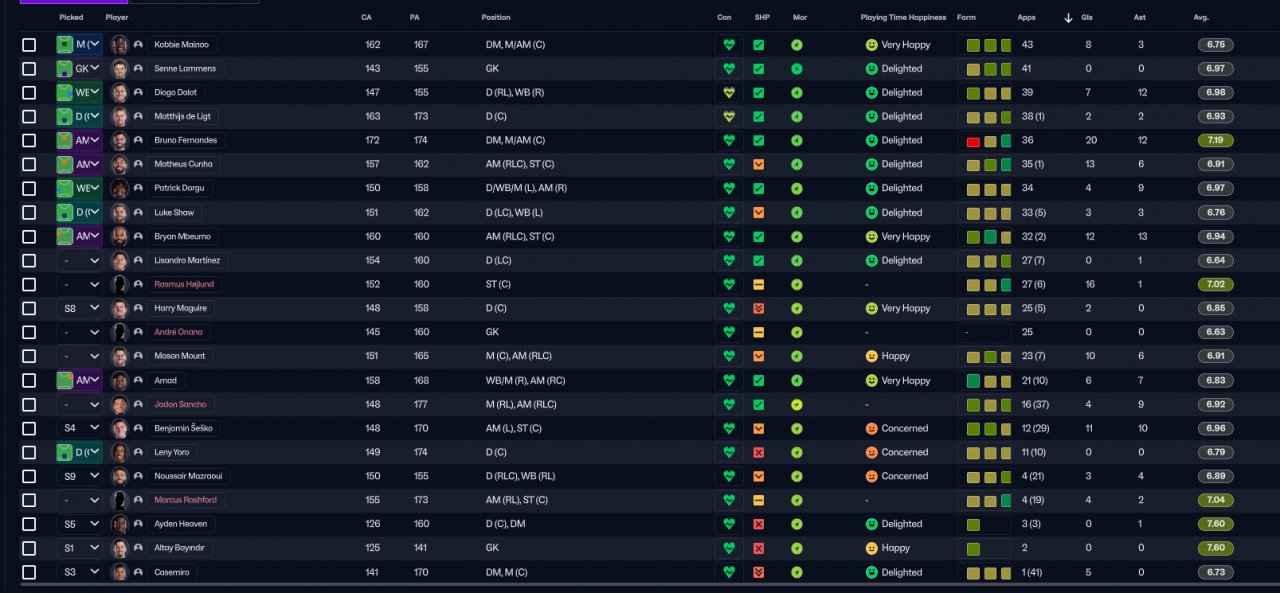Click Bruno Fernandes' 7.19 average rating badge
Image resolution: width=1280 pixels, height=593 pixels.
point(1216,141)
